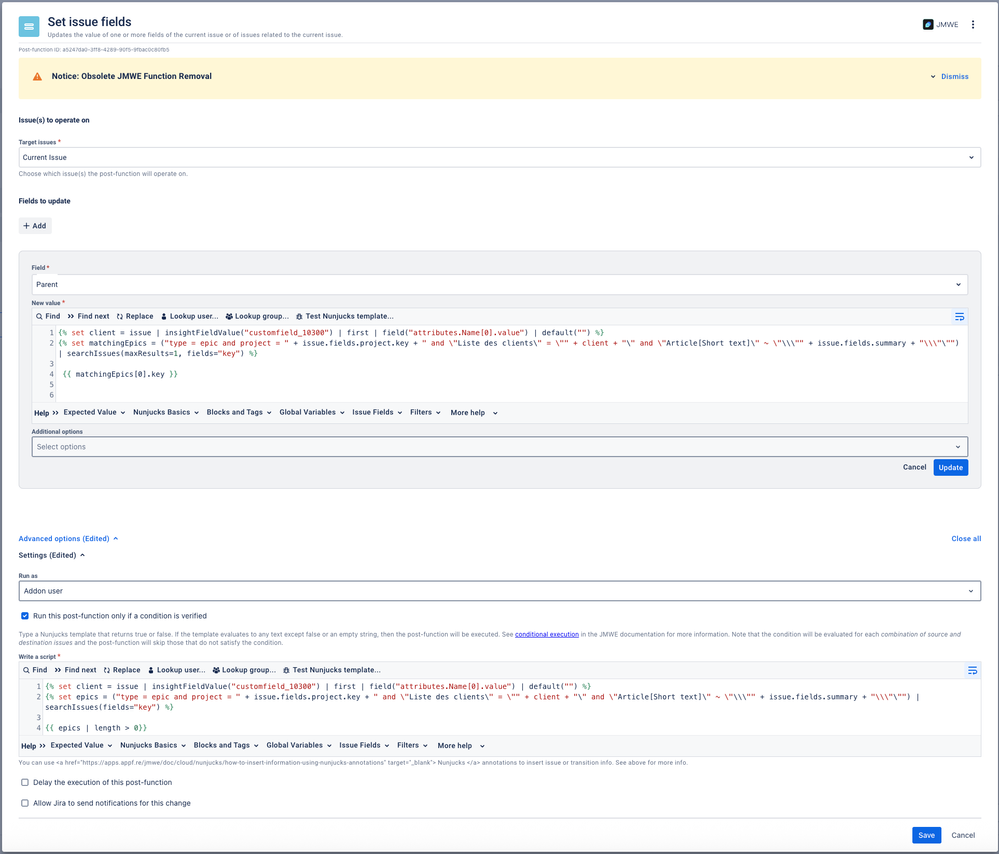Open the vertical ellipsis menu at top right
Viewport: 999px width, 854px height.
click(974, 24)
